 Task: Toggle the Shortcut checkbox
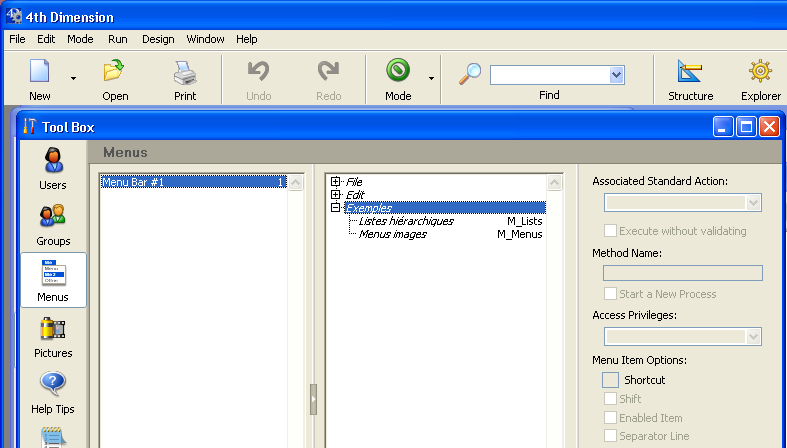tap(611, 380)
